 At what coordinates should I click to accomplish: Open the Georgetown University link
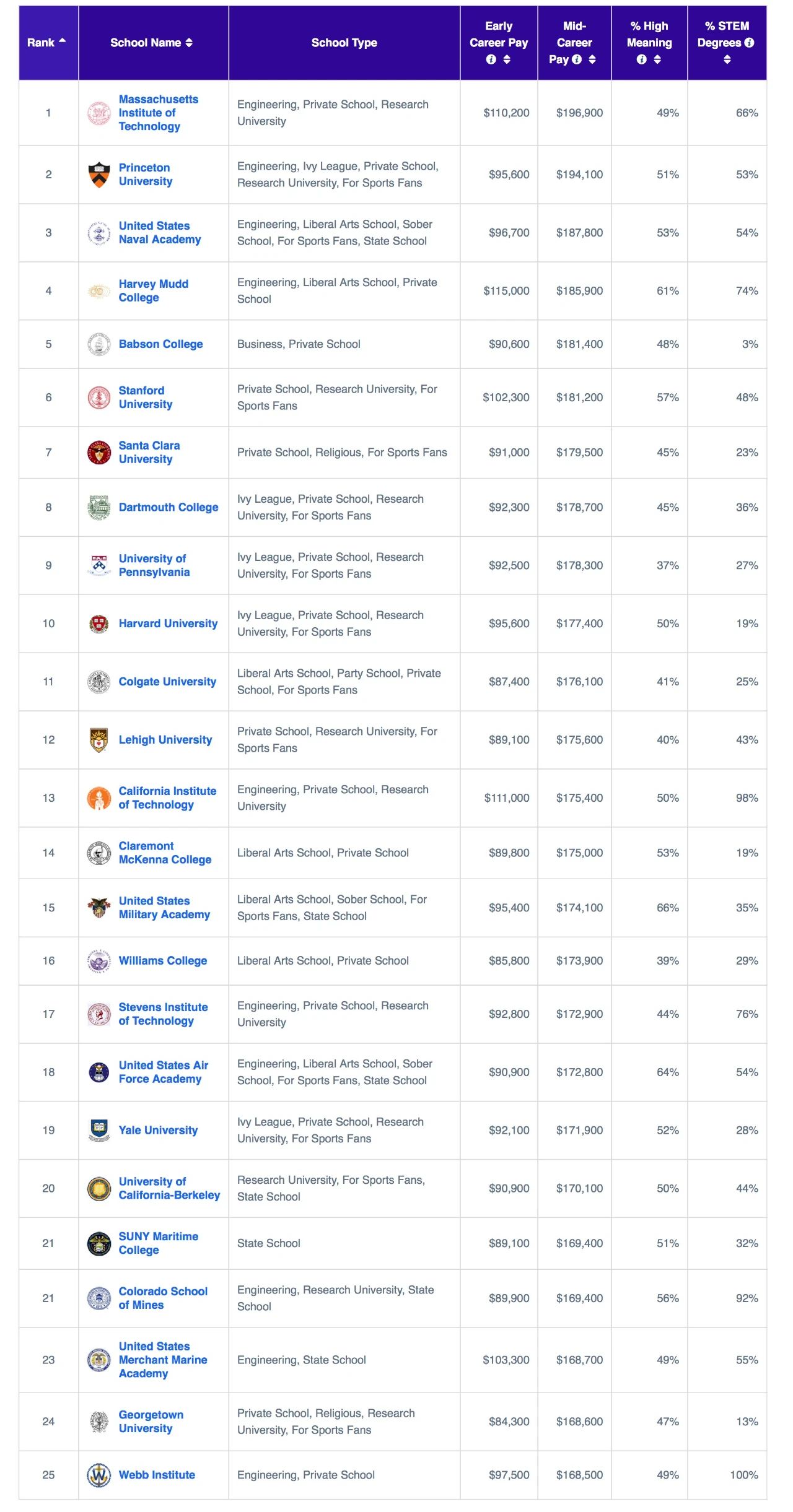click(x=151, y=1421)
